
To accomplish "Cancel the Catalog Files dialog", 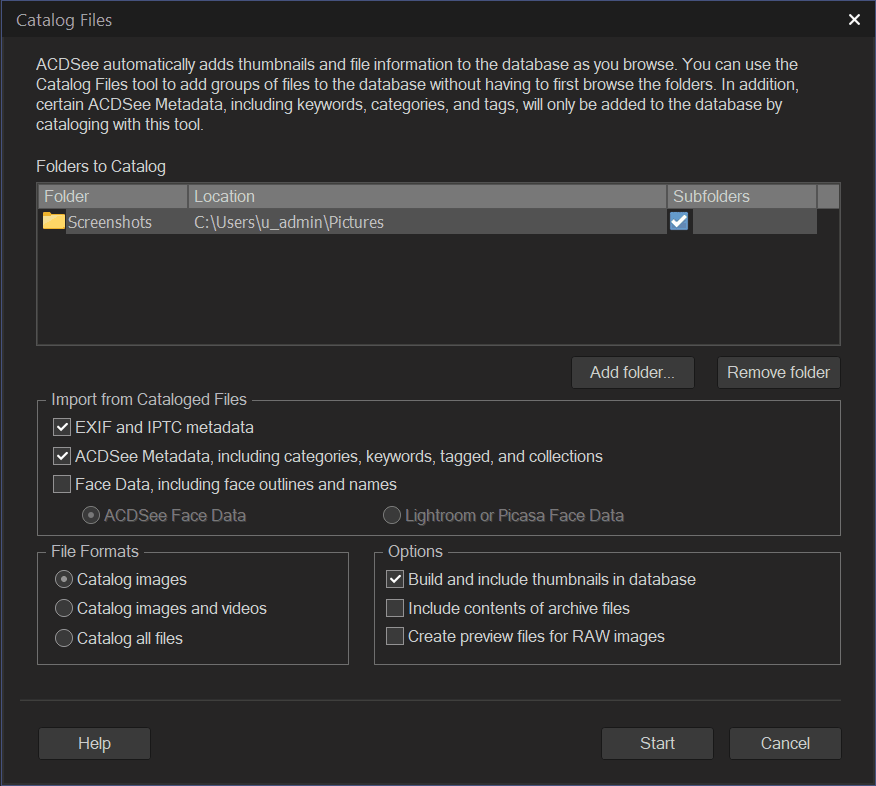I will [x=785, y=743].
